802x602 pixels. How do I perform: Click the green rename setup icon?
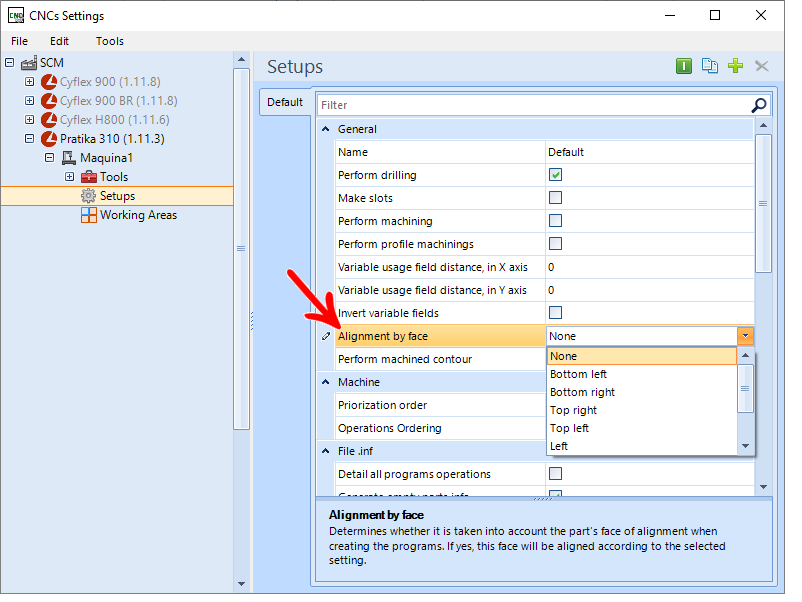684,66
